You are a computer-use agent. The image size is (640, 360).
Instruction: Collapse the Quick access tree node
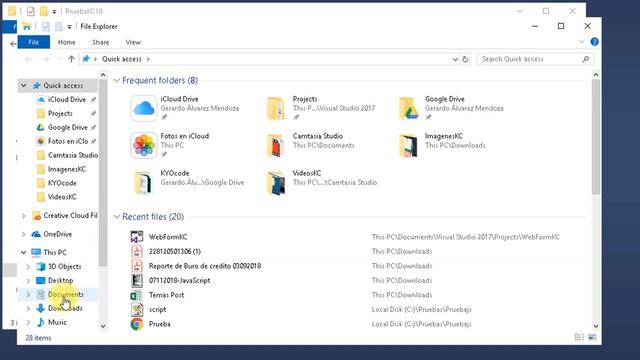24,85
